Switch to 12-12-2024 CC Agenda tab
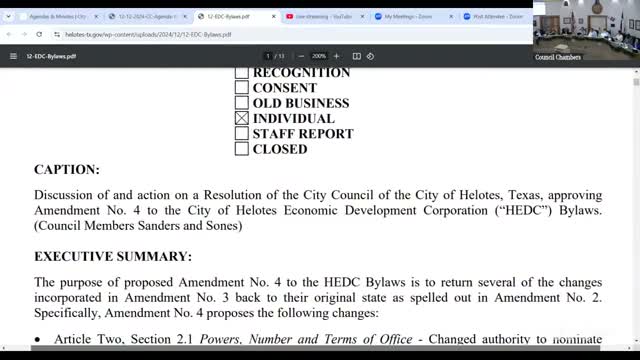 click(x=147, y=16)
